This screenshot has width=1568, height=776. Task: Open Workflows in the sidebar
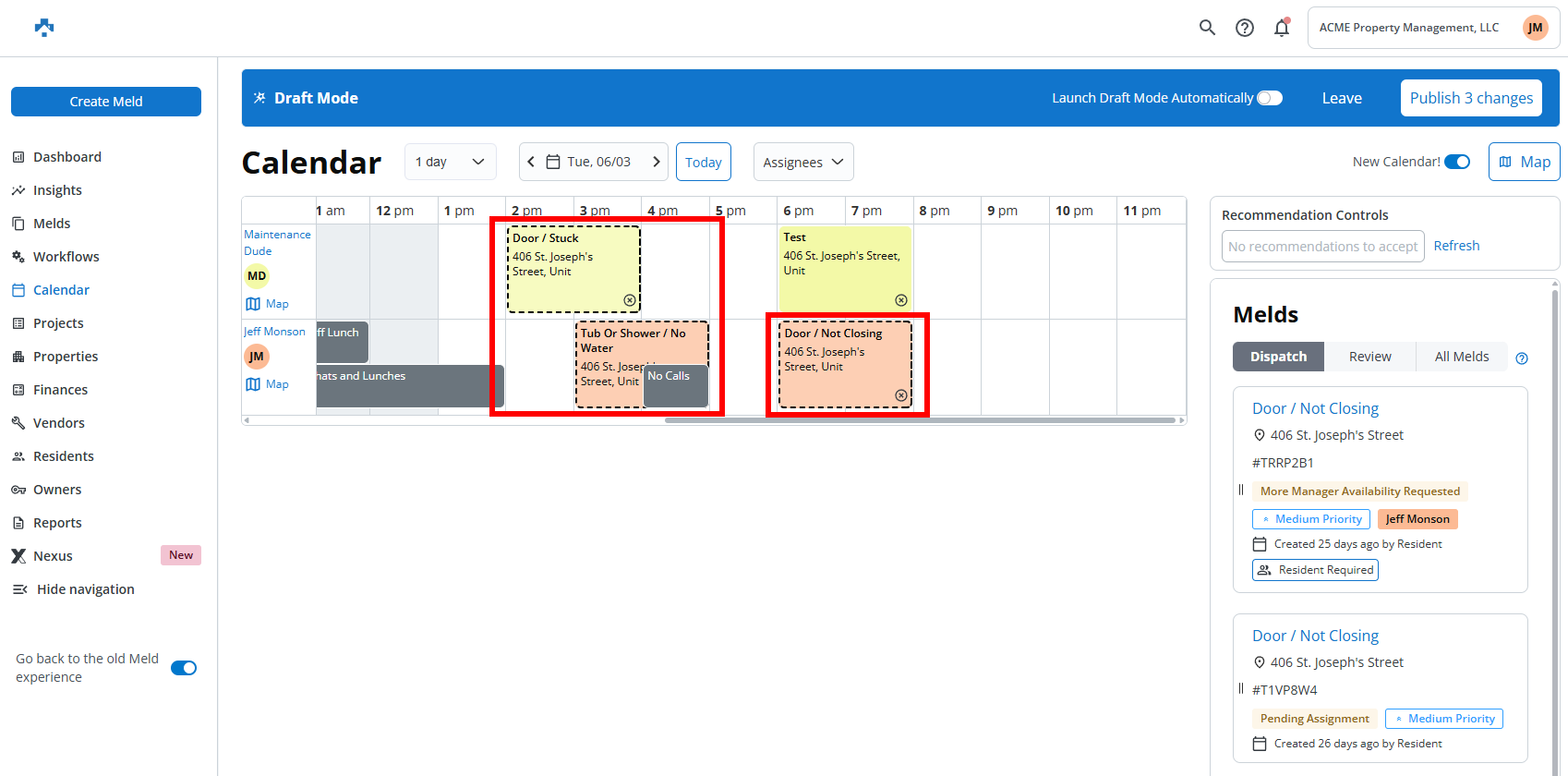click(66, 257)
